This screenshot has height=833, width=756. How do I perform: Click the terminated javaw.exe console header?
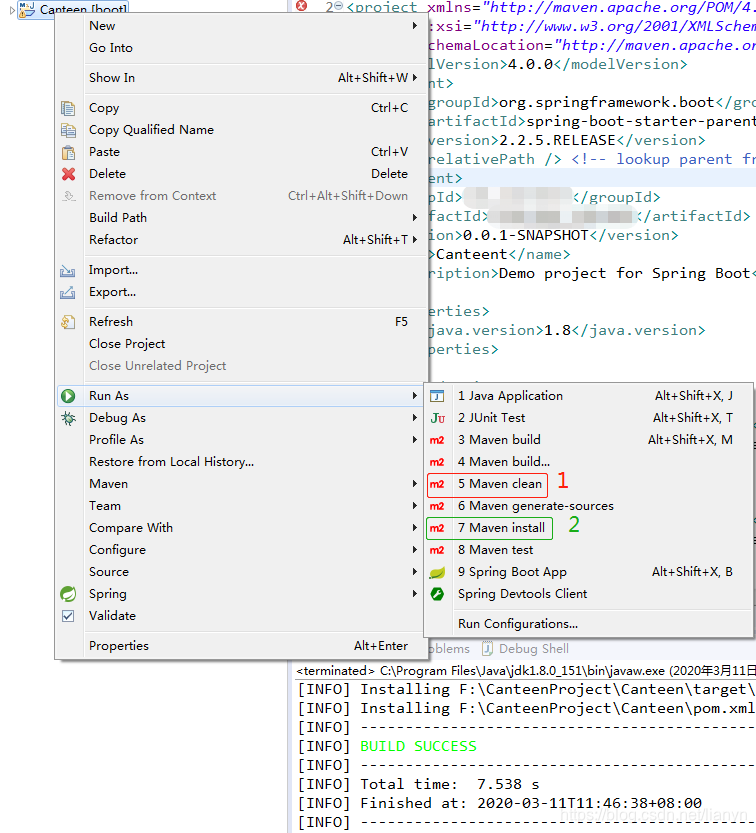(x=526, y=671)
